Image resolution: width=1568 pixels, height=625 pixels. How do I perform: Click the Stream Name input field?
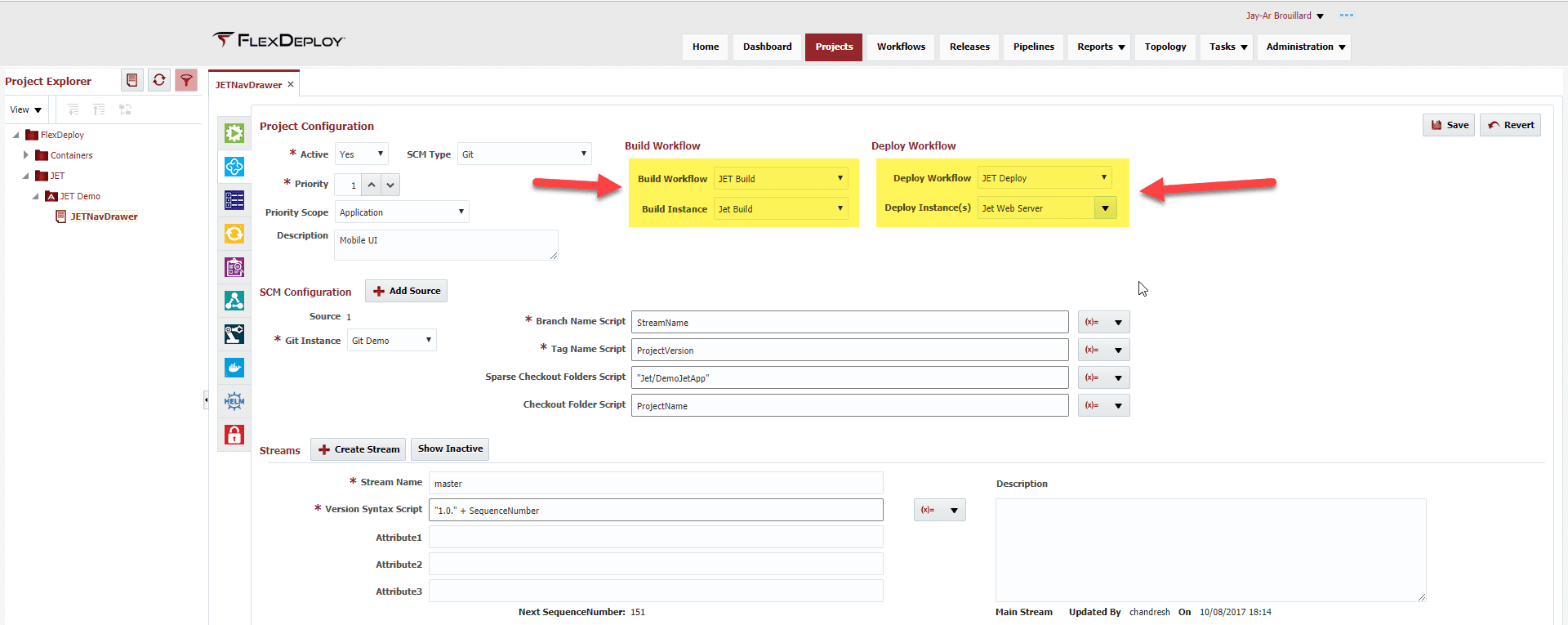tap(656, 483)
